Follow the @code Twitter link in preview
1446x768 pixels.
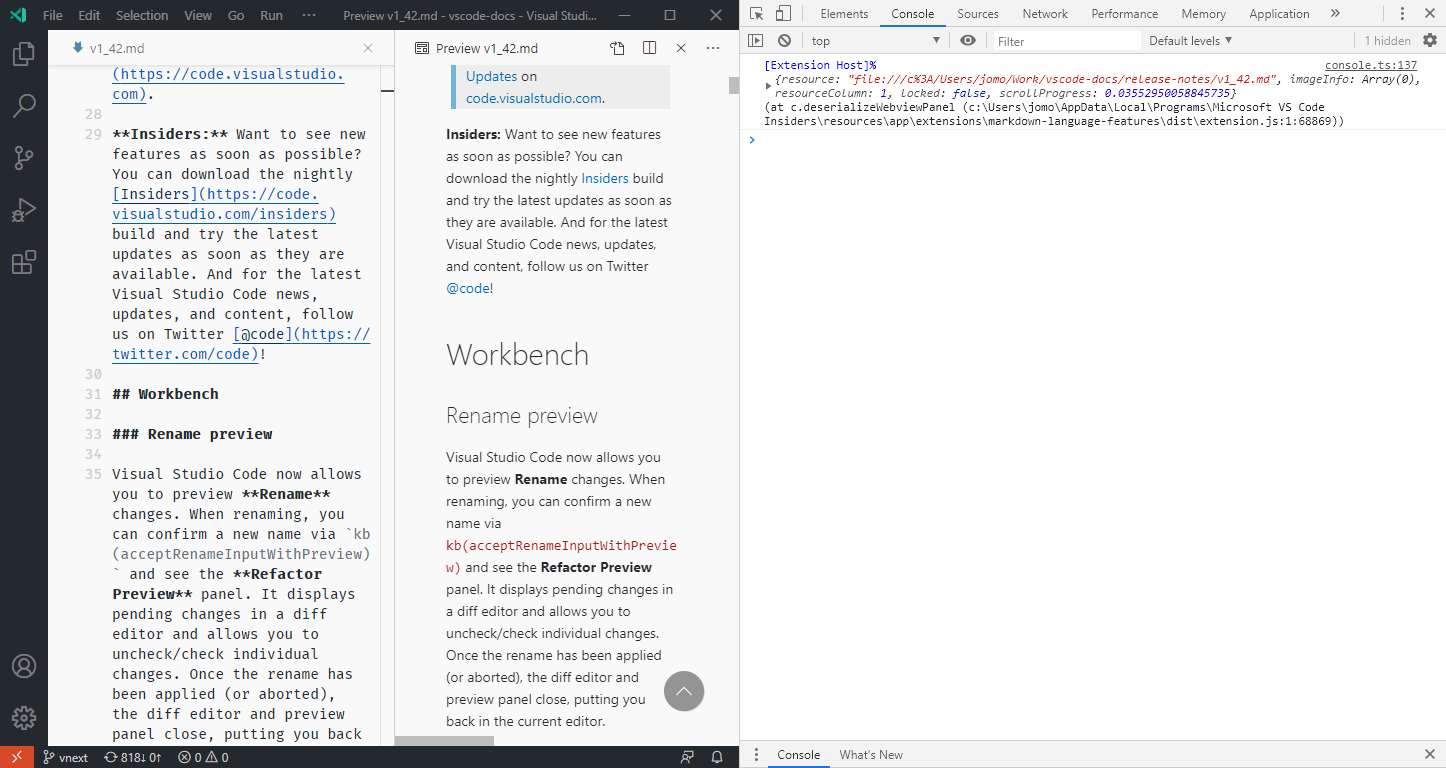(x=468, y=288)
